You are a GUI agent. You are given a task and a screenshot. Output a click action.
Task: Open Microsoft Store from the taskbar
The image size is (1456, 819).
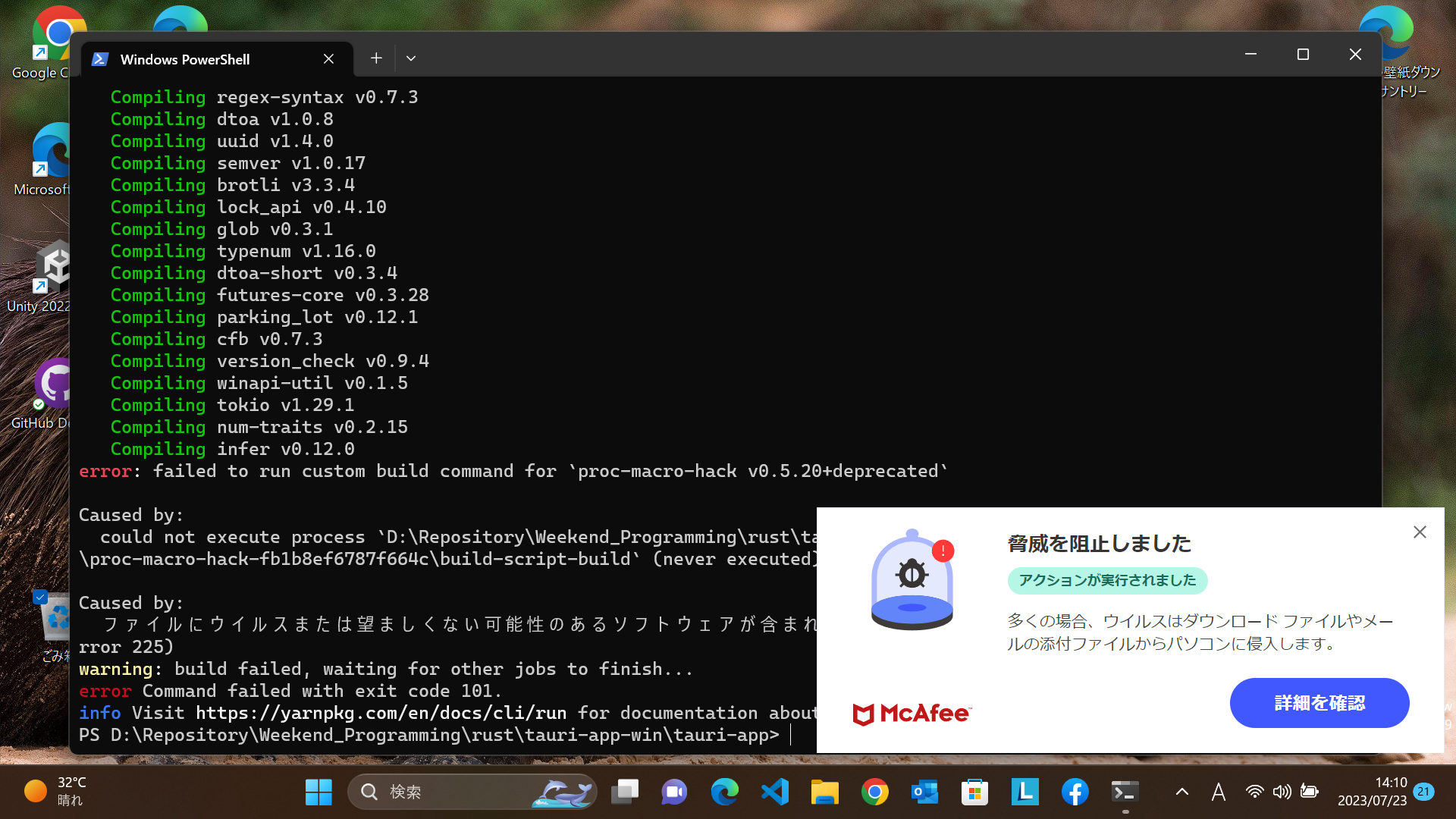(x=974, y=792)
